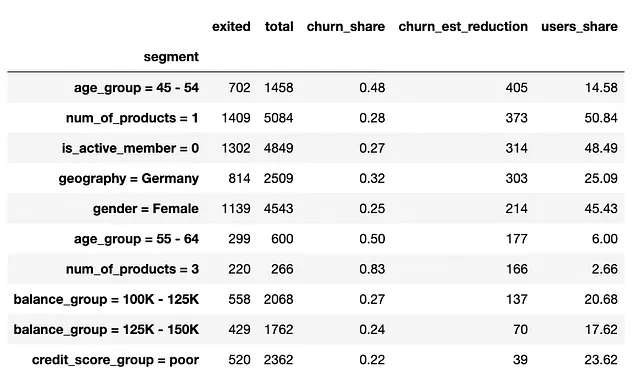Click the geography = Germany row label
The height and width of the screenshot is (379, 640).
(x=129, y=178)
